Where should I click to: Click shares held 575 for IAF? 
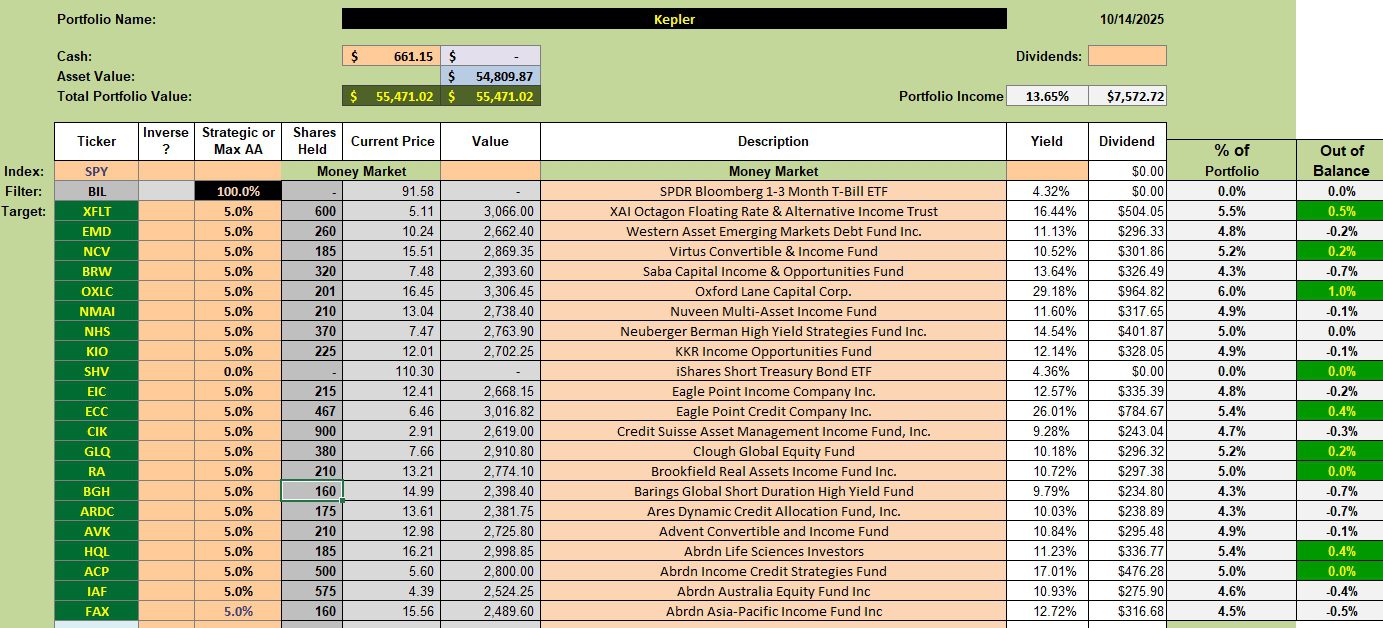pyautogui.click(x=311, y=591)
